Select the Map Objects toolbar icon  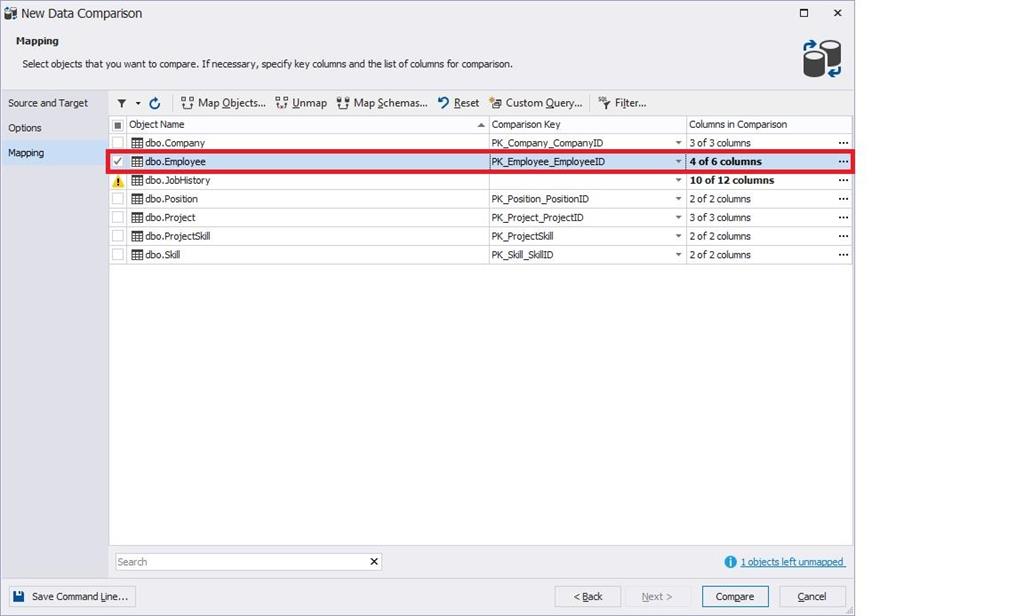[188, 102]
